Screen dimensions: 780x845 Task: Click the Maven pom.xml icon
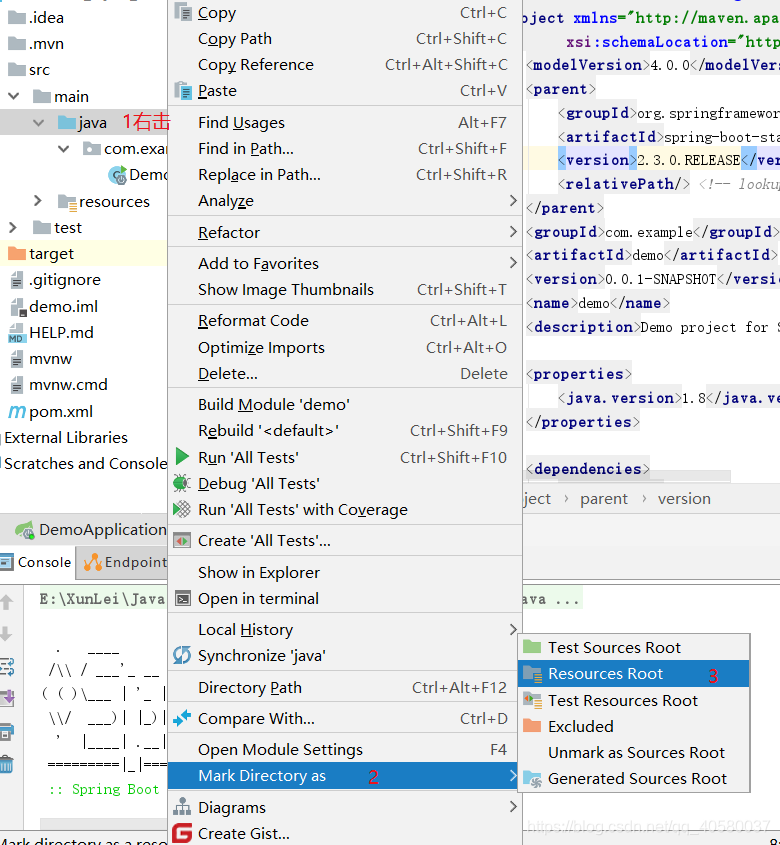coord(17,412)
